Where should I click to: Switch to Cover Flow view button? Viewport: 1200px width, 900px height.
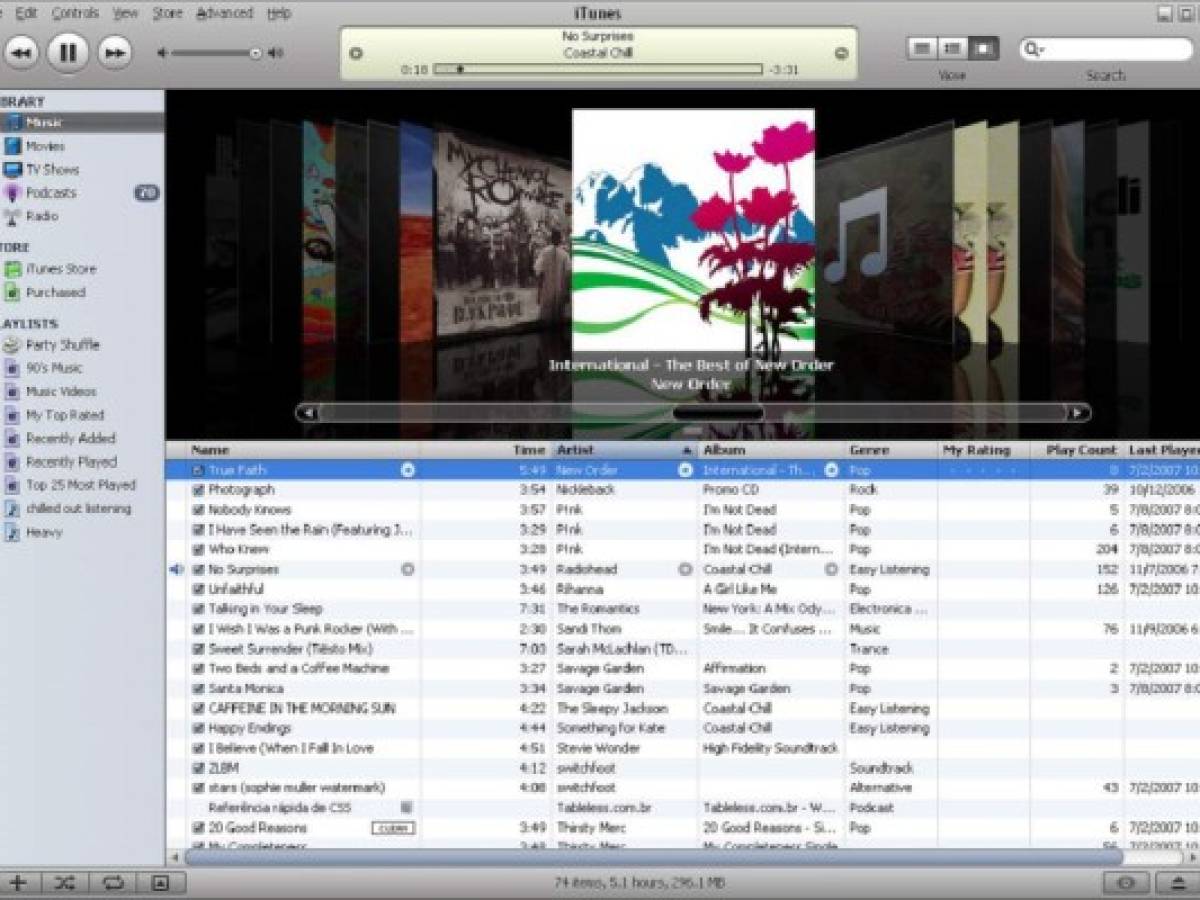coord(984,48)
